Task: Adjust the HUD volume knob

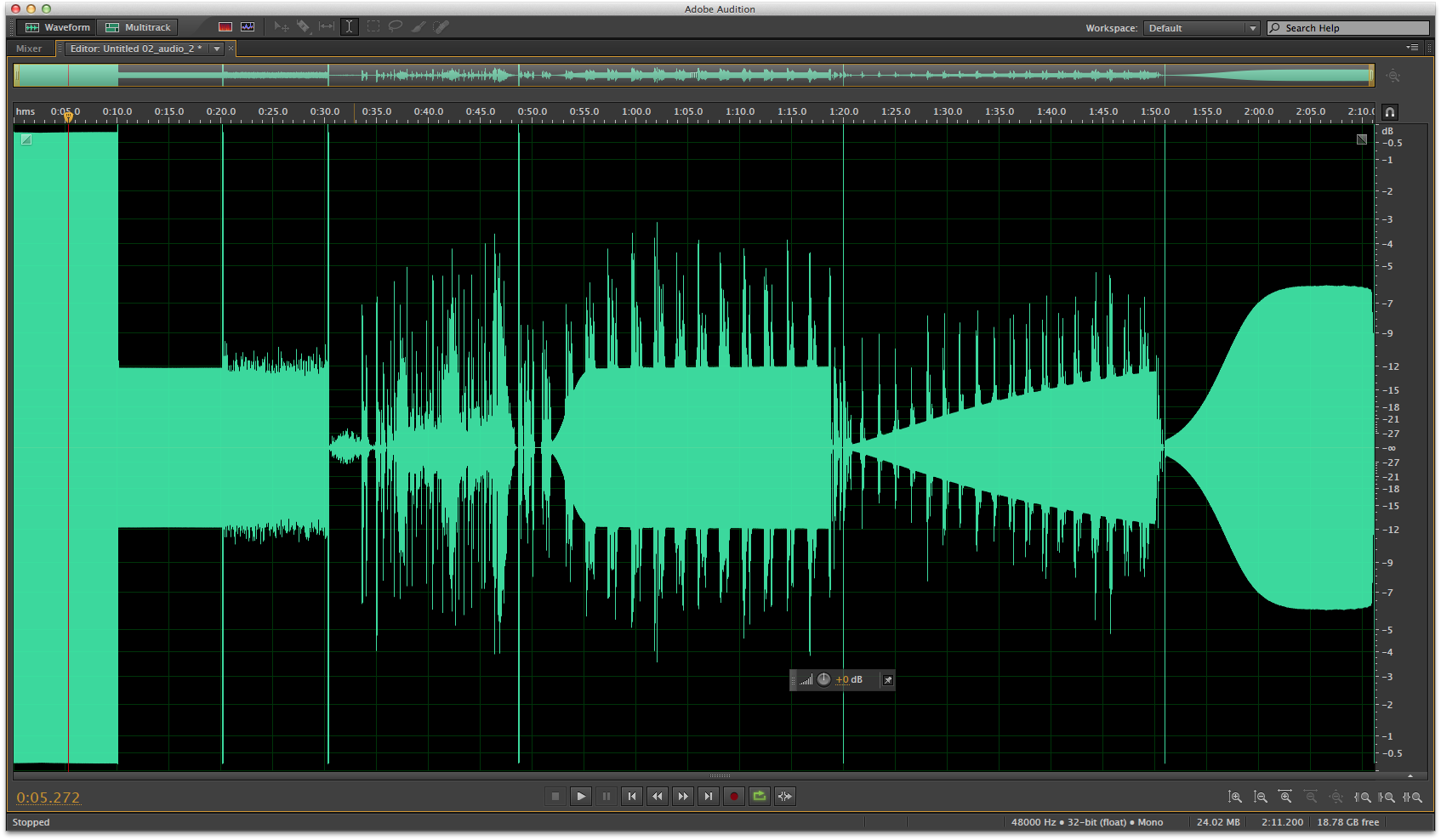Action: (x=823, y=679)
